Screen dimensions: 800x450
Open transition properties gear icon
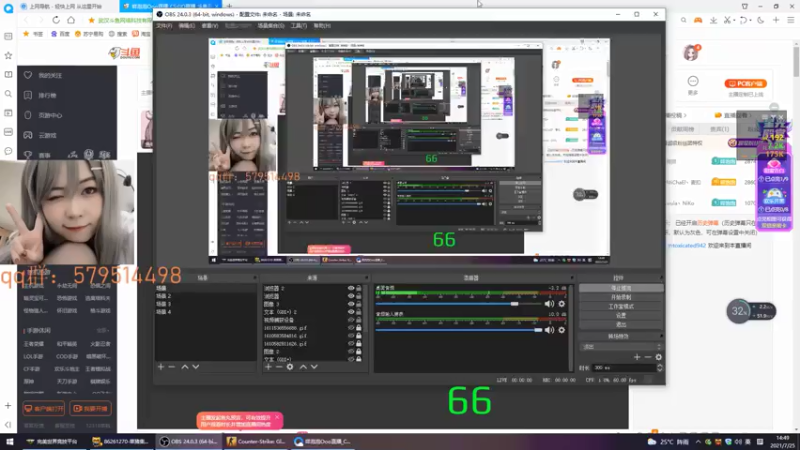pos(659,357)
